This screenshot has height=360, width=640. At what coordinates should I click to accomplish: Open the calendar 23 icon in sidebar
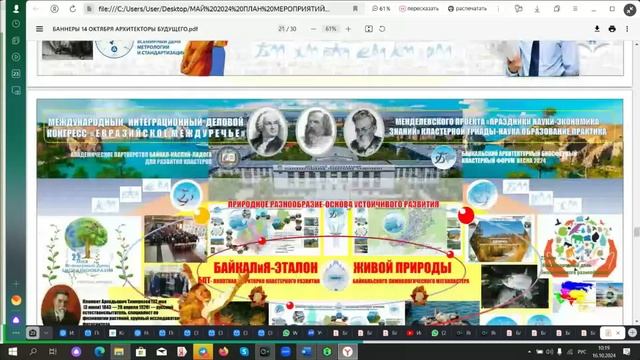click(16, 73)
